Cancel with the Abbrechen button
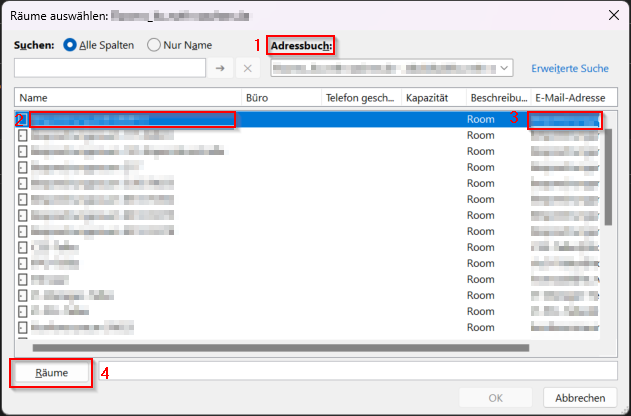 580,397
